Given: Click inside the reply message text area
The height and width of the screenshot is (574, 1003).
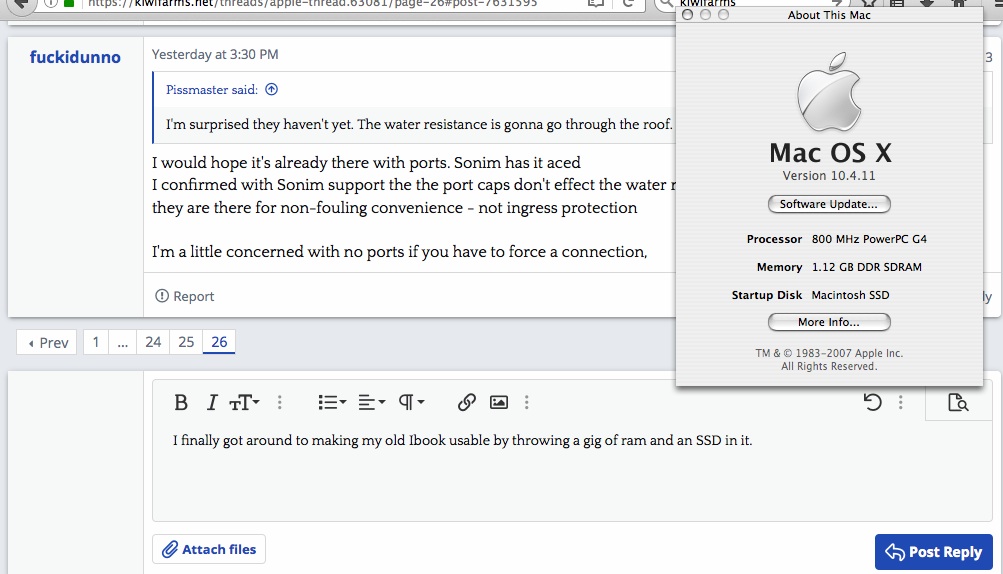Looking at the screenshot, I should point(572,472).
